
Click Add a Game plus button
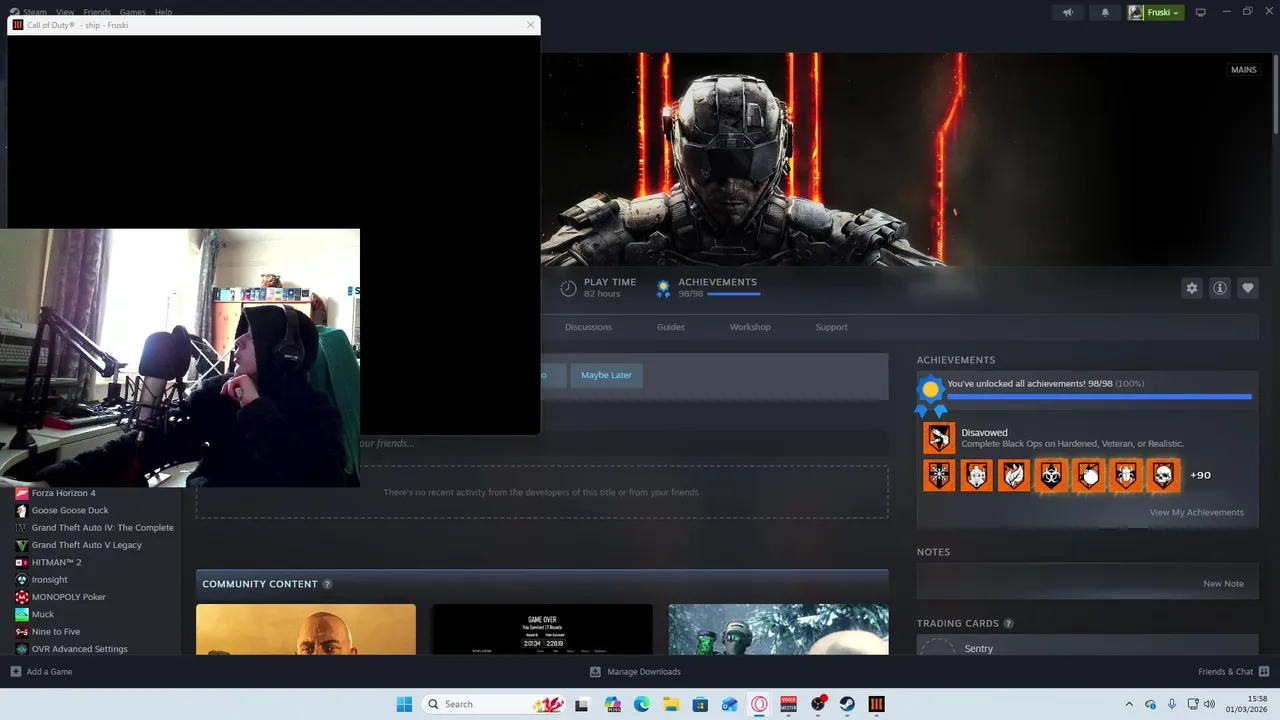coord(16,672)
